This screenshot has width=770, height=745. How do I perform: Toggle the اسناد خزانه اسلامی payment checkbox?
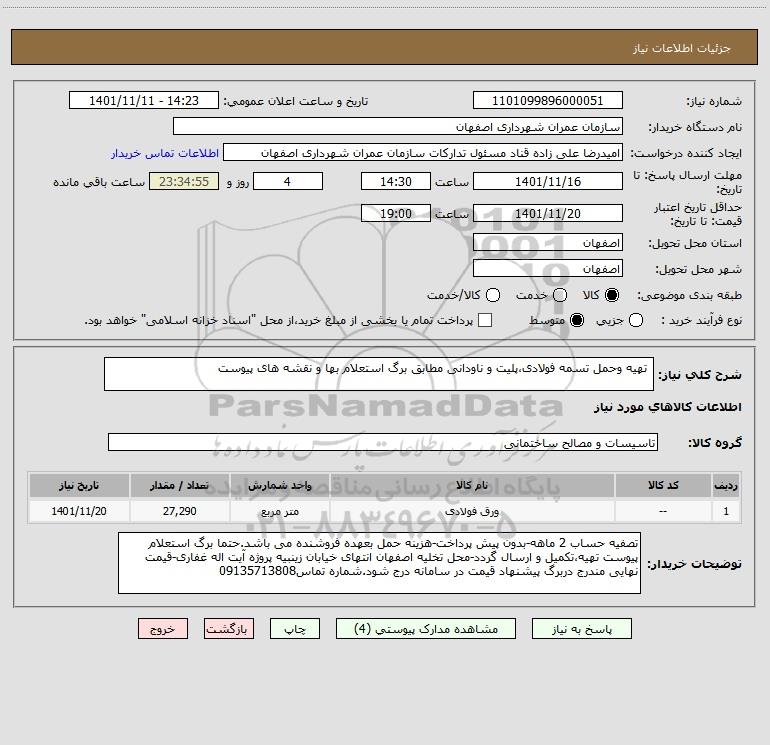(x=485, y=321)
